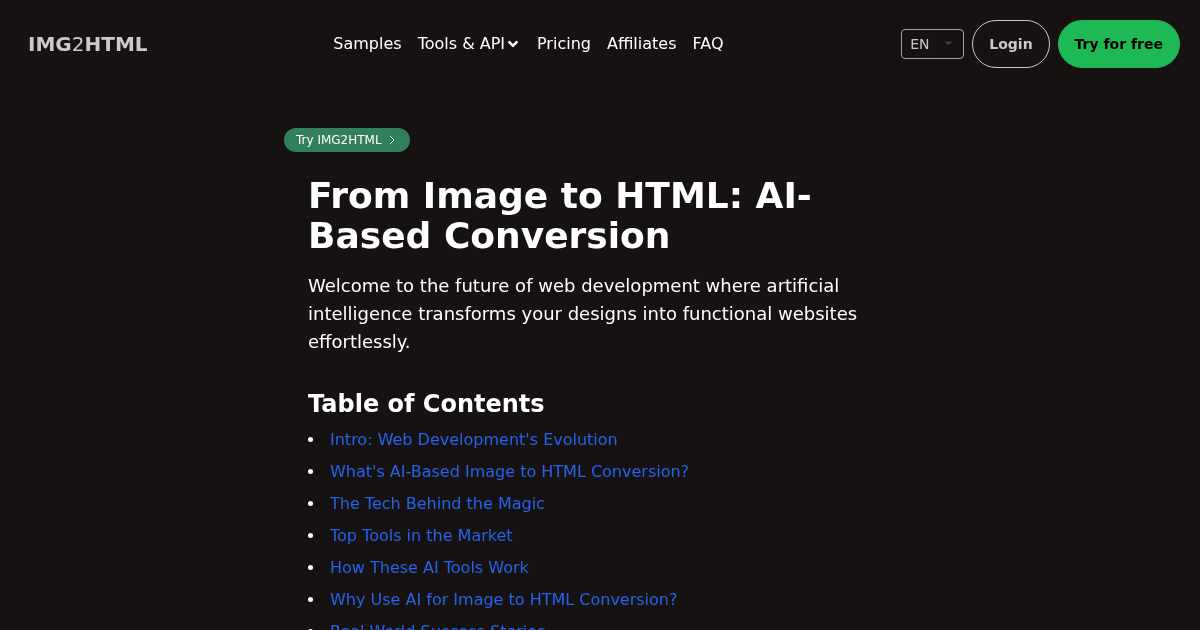The width and height of the screenshot is (1200, 630).
Task: Open the Intro: Web Development's Evolution link
Action: [x=473, y=440]
